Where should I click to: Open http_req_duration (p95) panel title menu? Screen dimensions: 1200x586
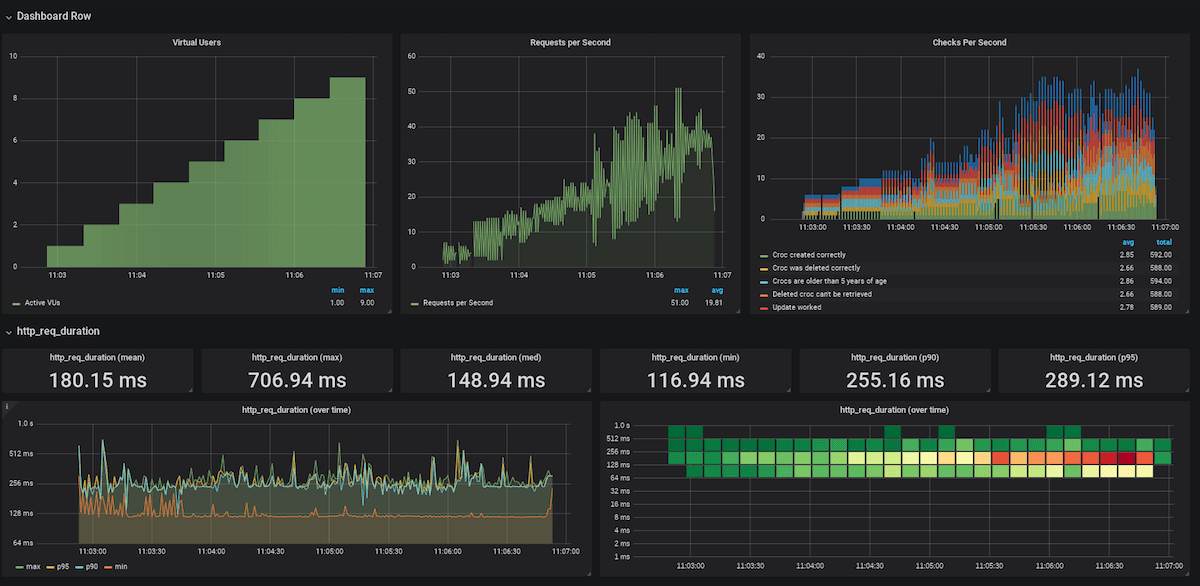[x=1096, y=357]
